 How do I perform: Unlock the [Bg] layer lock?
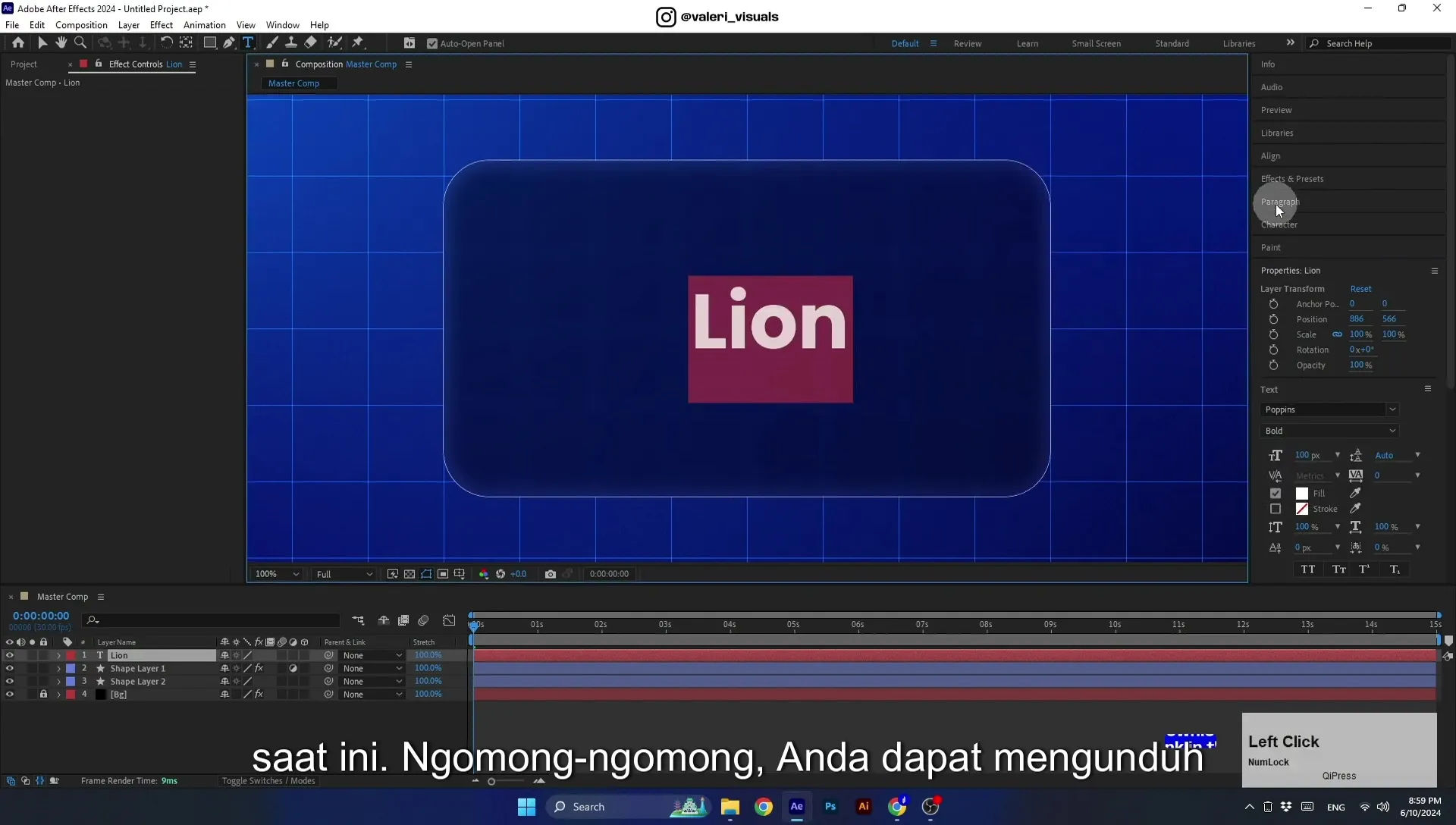[x=43, y=694]
